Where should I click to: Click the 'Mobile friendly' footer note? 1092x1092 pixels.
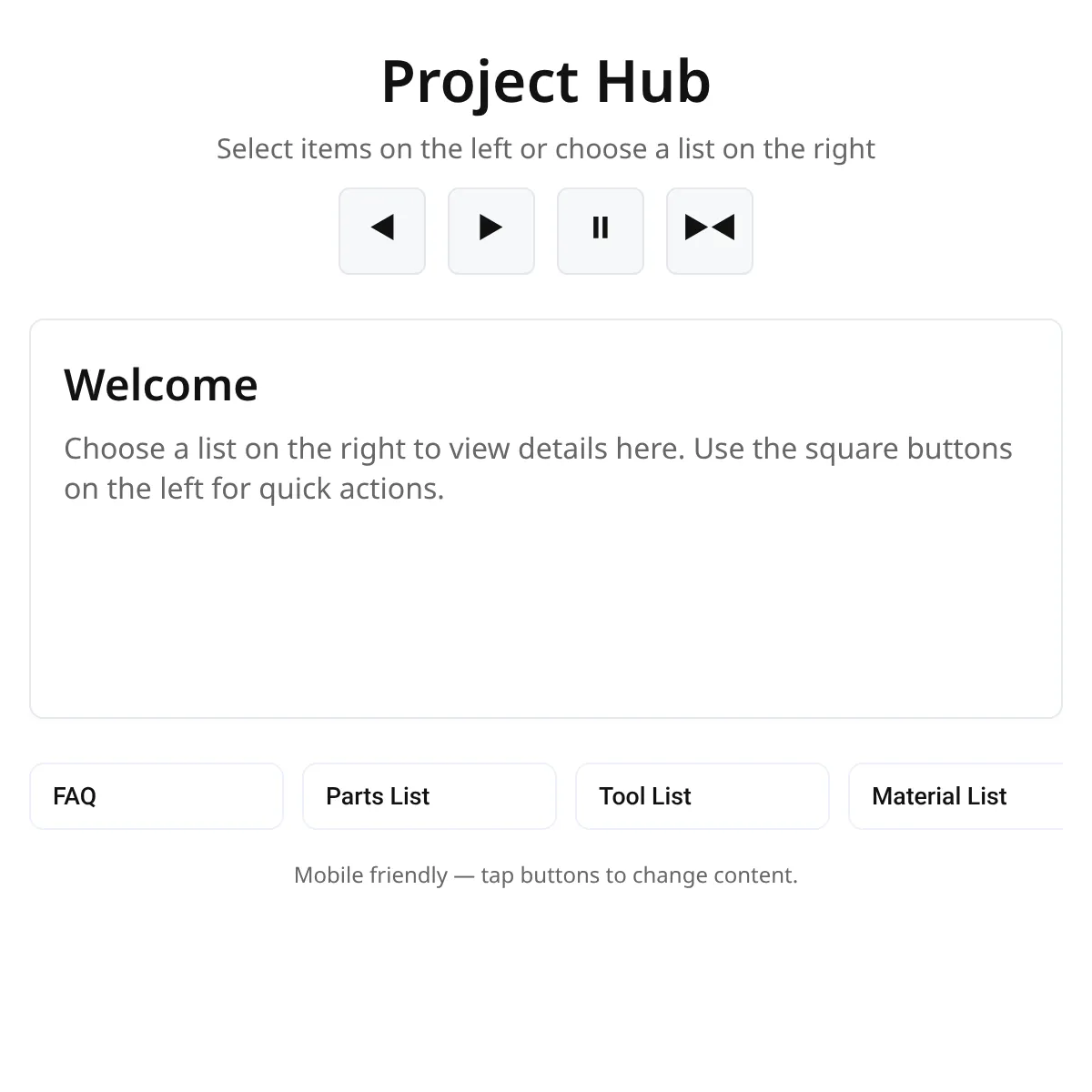[546, 875]
